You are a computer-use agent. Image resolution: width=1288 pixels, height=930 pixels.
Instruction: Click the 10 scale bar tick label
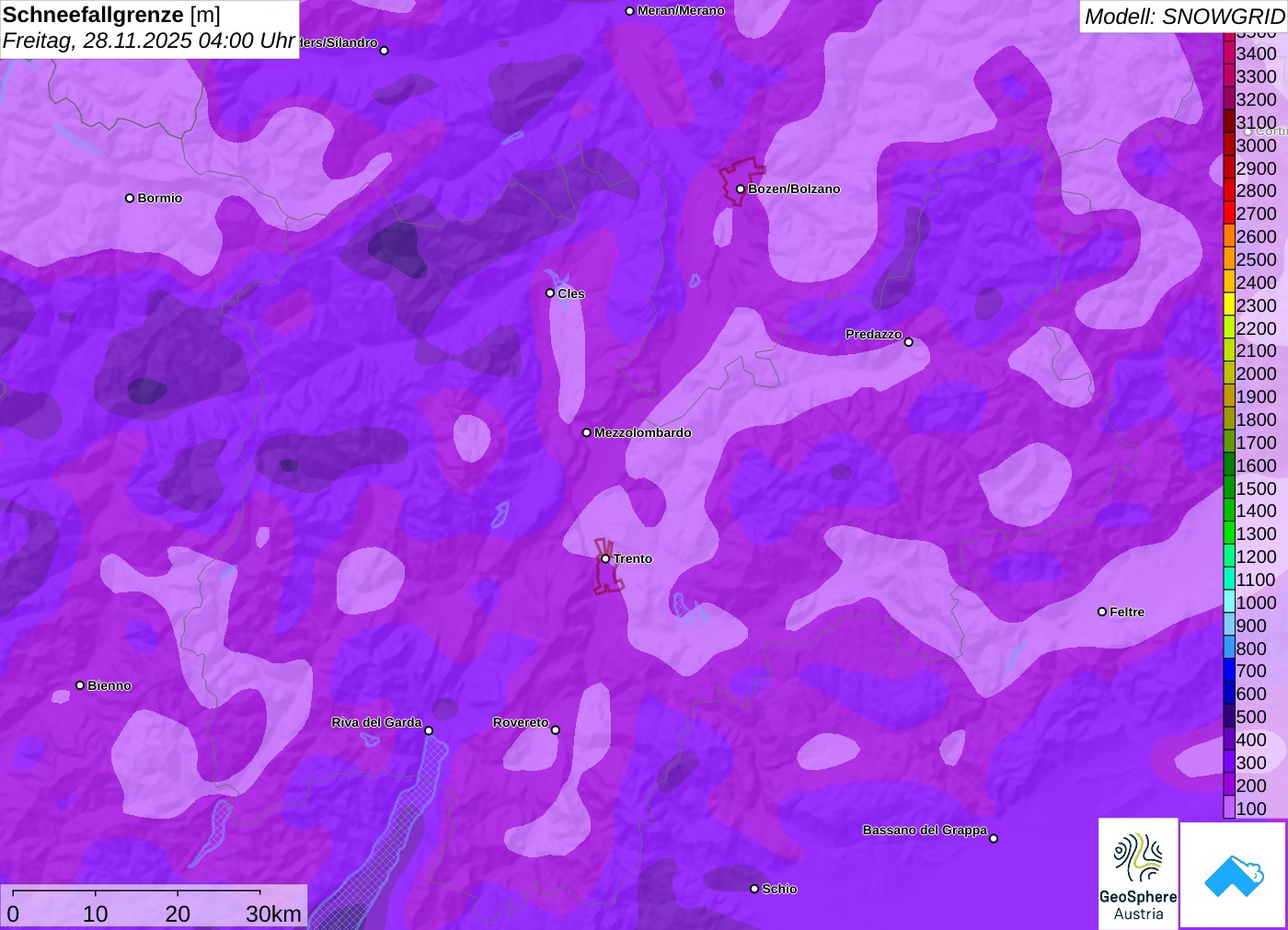[96, 913]
